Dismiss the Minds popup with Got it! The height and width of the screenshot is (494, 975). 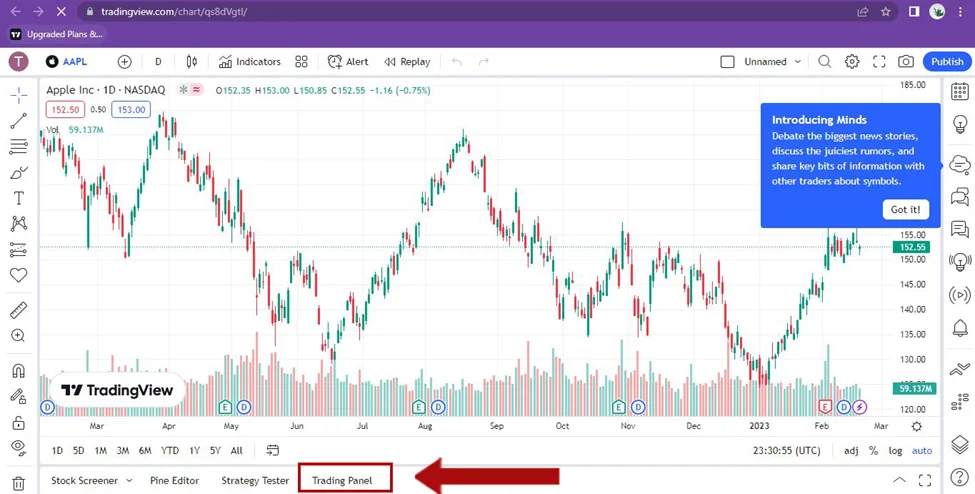click(x=905, y=210)
